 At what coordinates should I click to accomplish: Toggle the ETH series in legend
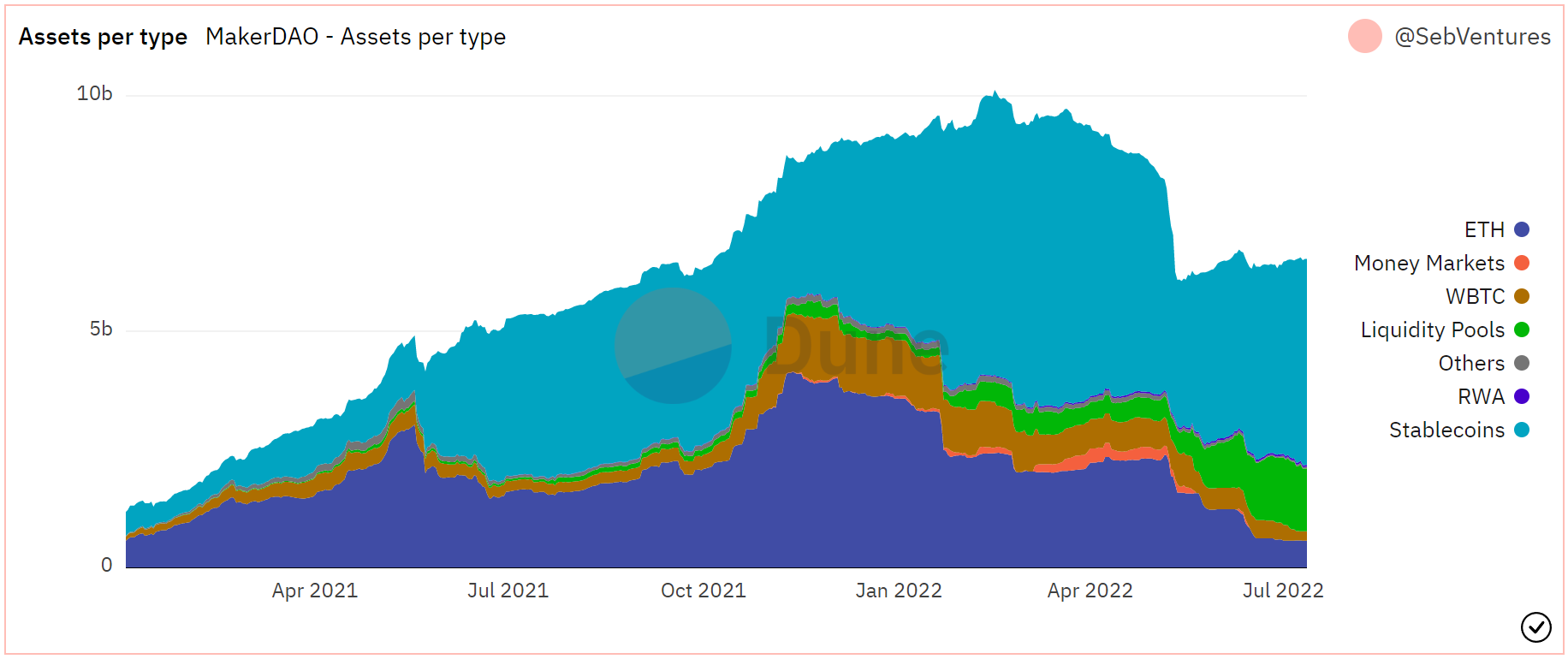(x=1484, y=230)
